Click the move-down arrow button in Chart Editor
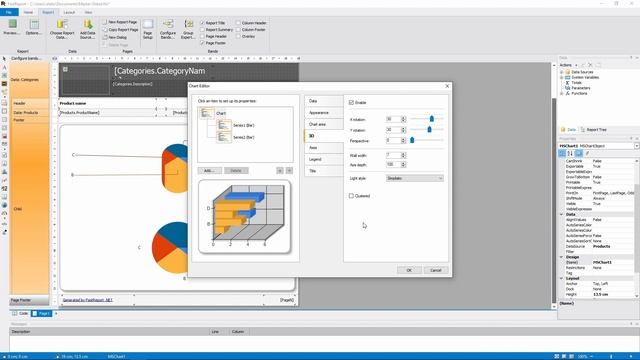640x360 pixels. pos(289,171)
